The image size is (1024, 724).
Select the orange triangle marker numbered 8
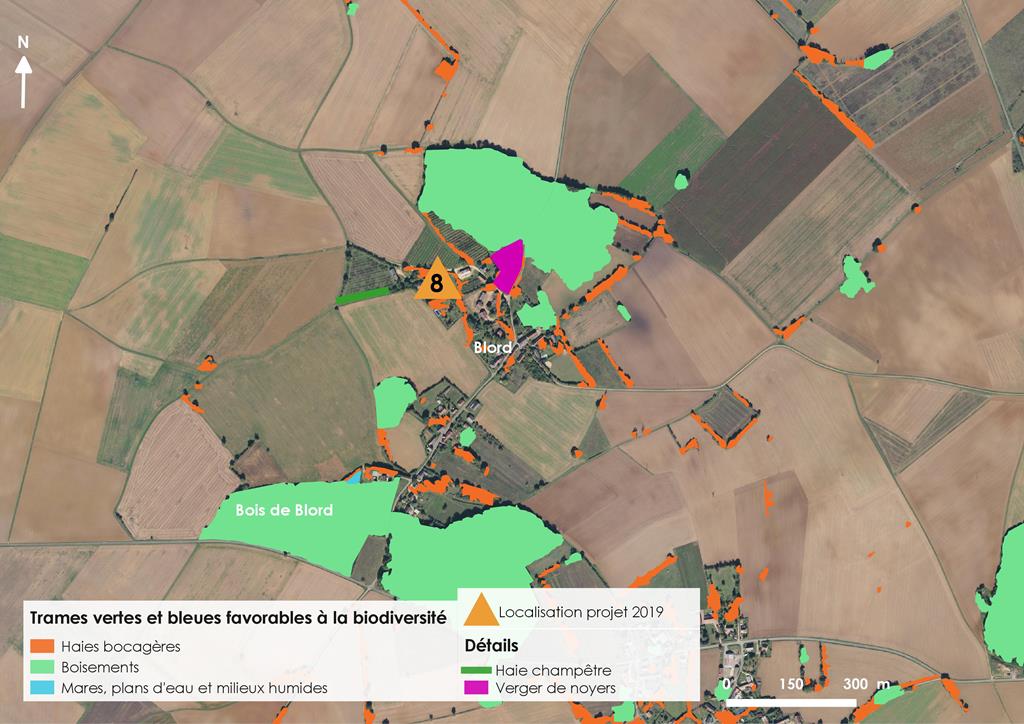(437, 281)
